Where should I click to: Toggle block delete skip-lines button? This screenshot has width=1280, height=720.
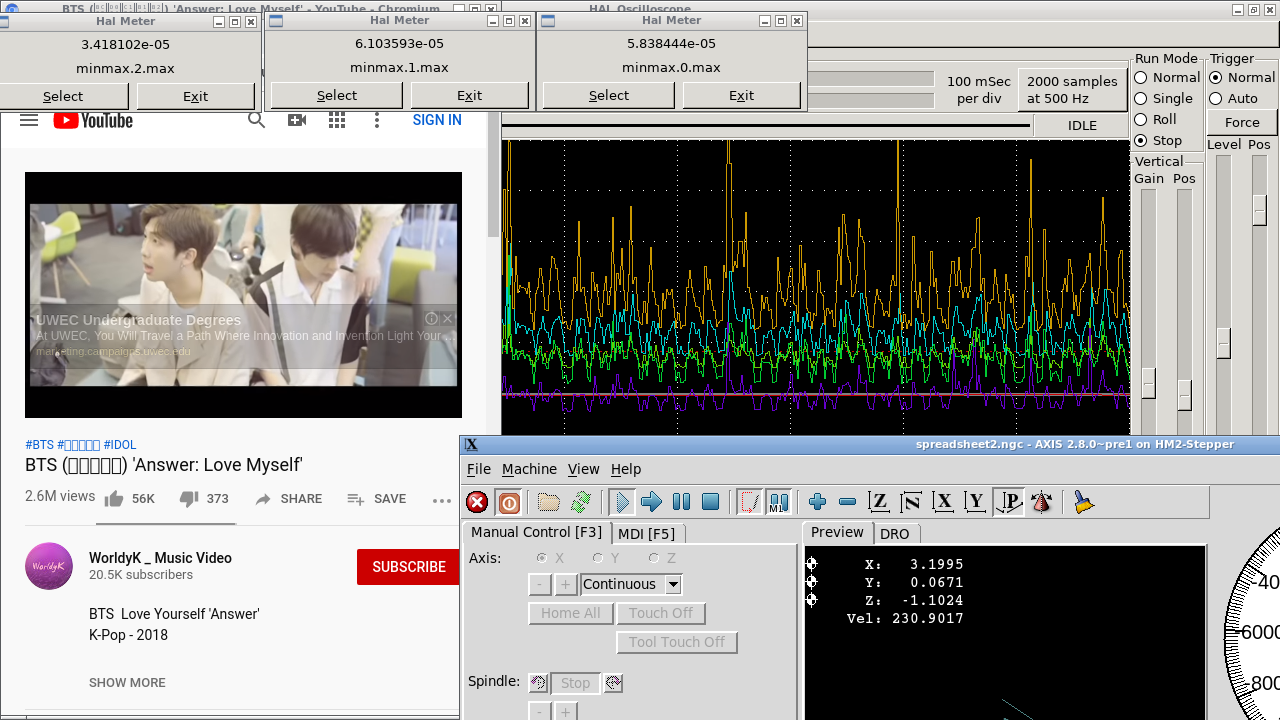point(749,502)
